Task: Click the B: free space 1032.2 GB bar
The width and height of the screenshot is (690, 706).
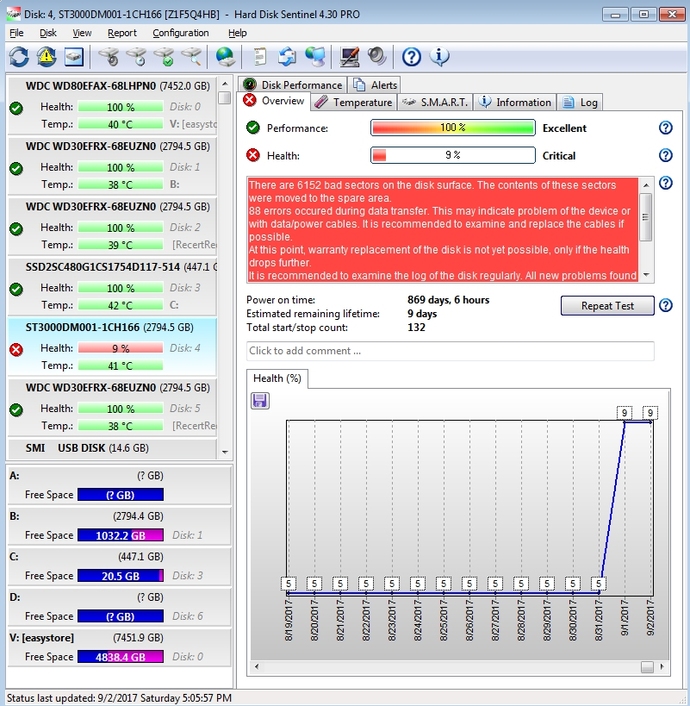Action: click(120, 535)
